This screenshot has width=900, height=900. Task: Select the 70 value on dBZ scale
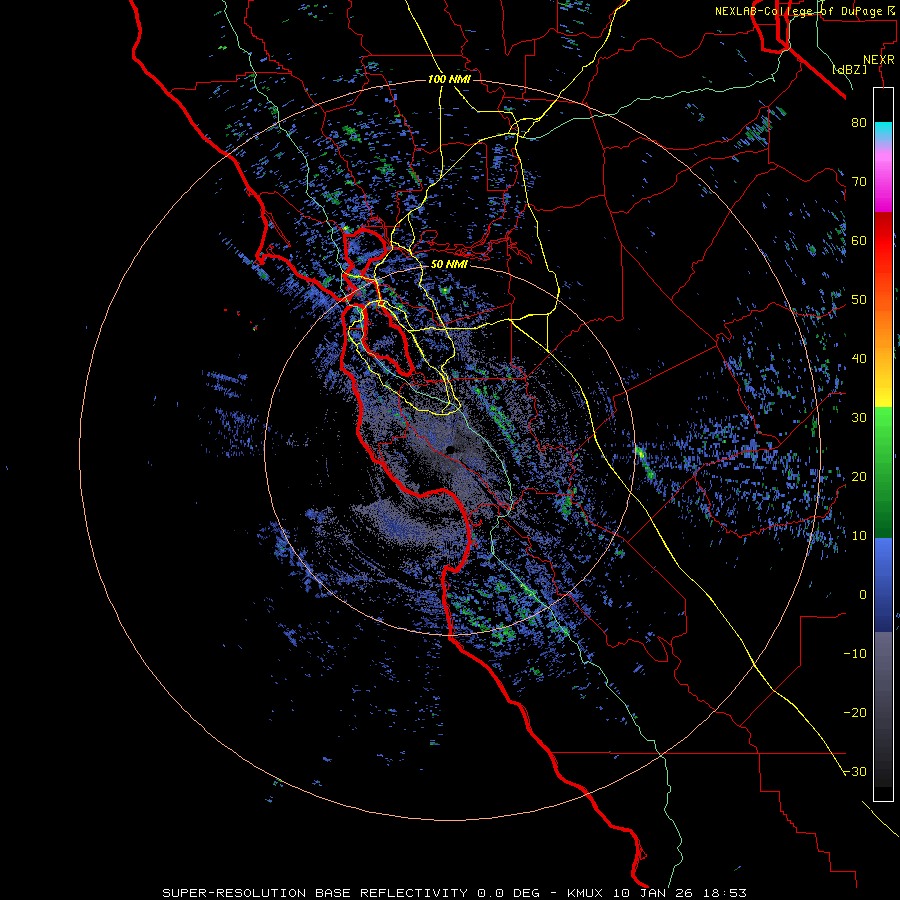tap(859, 181)
